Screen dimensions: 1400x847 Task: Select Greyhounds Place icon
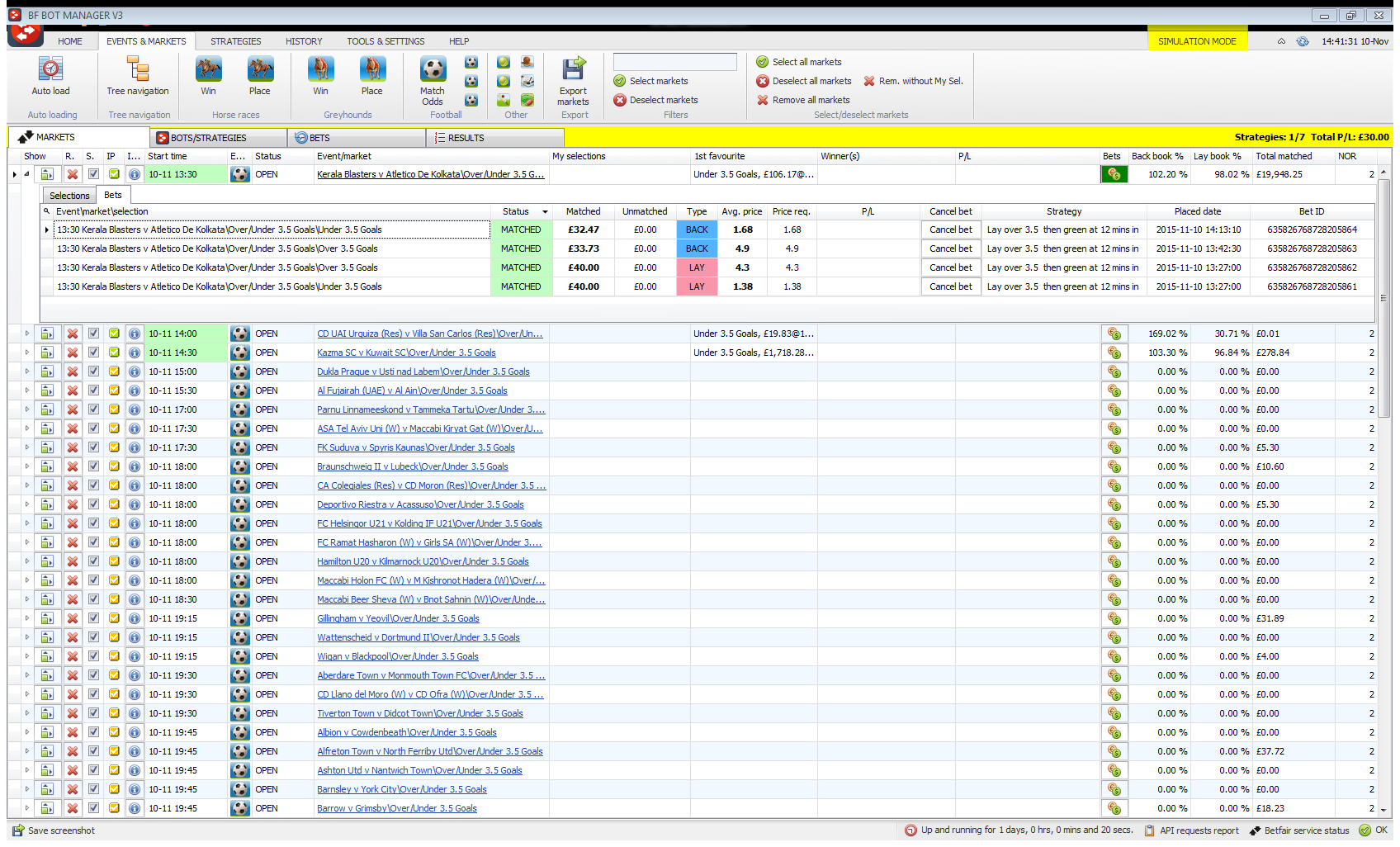point(372,69)
